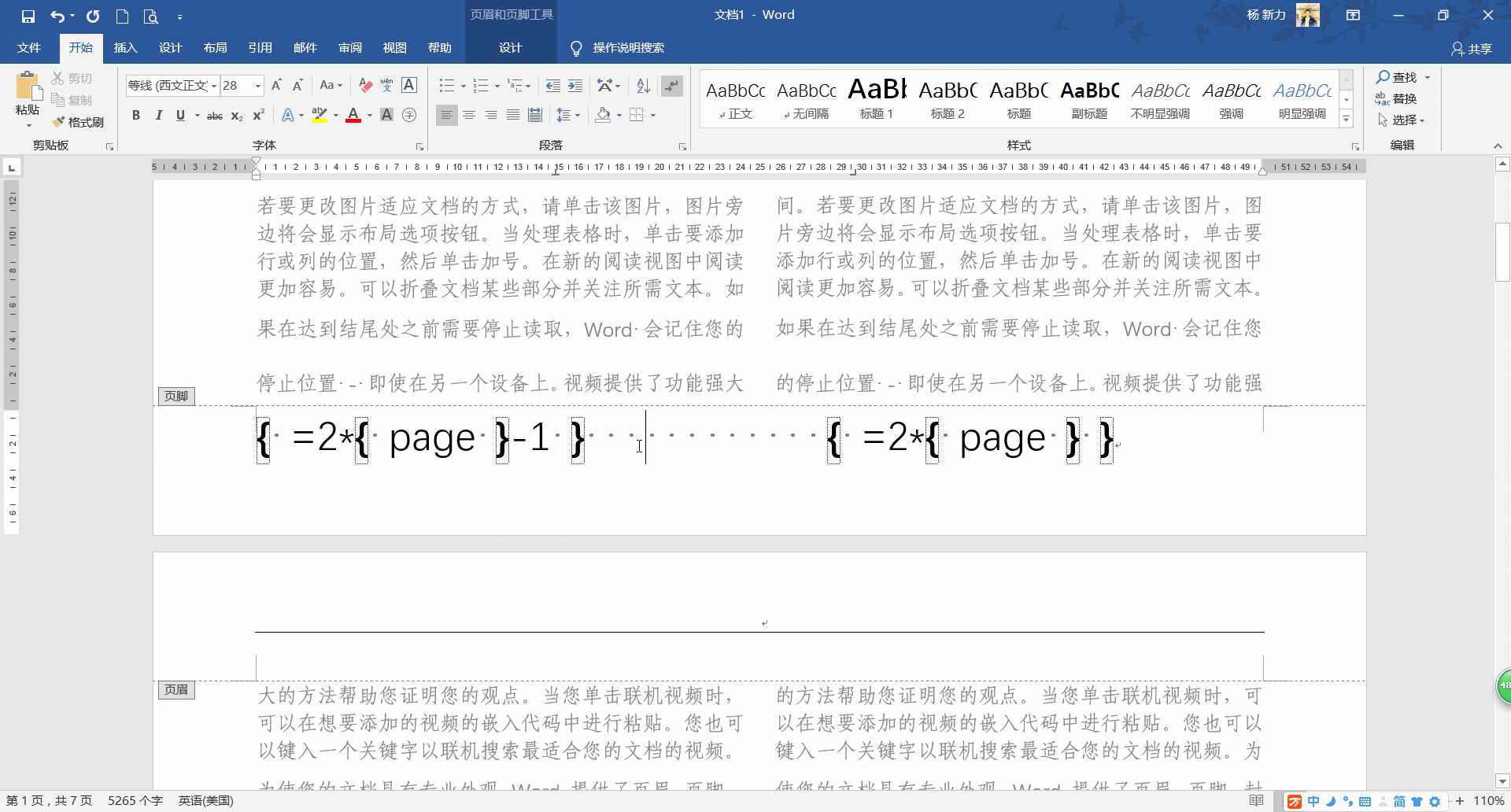Viewport: 1511px width, 812px height.
Task: Expand the Styles gallery more arrow
Action: (x=1347, y=119)
